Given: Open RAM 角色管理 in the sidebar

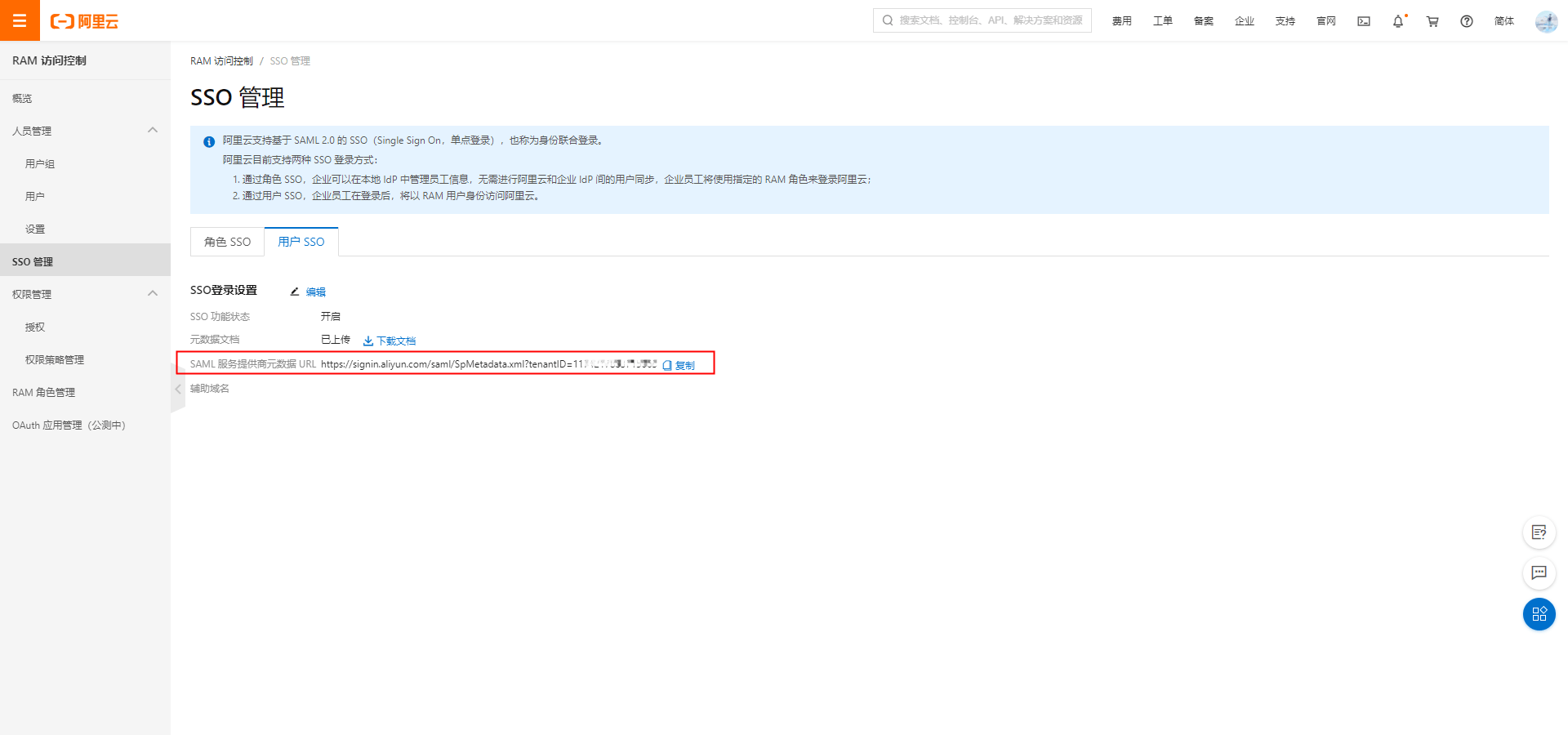Looking at the screenshot, I should tap(85, 392).
